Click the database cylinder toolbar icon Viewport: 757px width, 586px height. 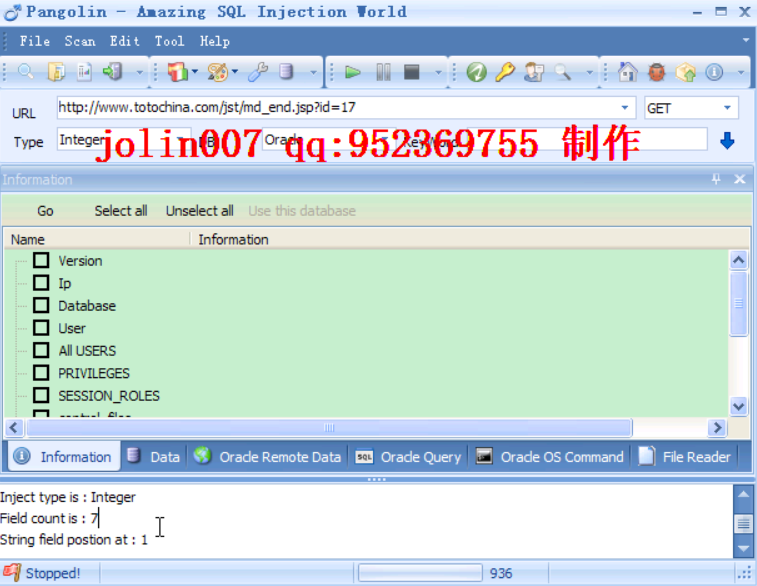coord(286,72)
